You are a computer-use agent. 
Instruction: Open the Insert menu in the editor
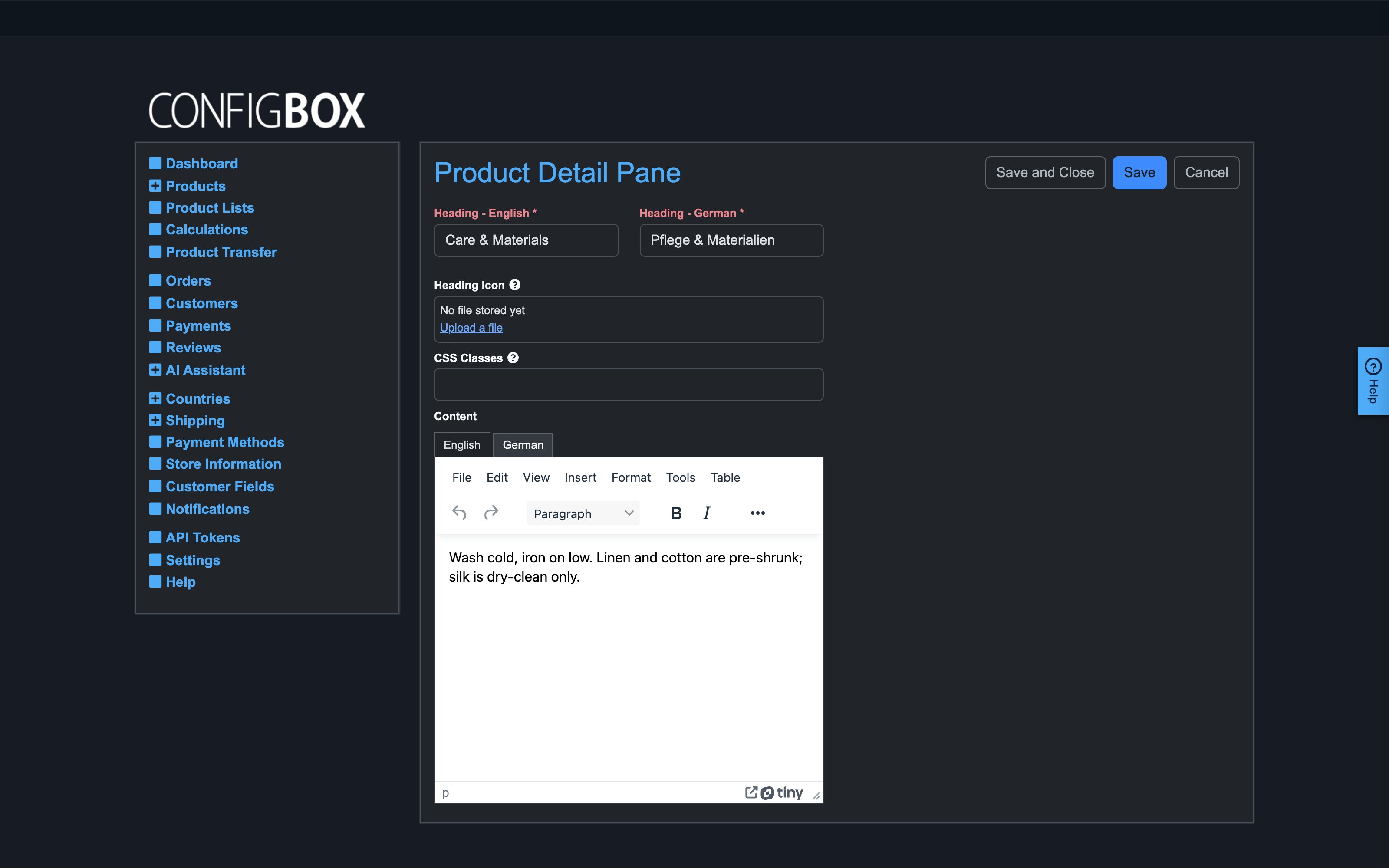pyautogui.click(x=580, y=478)
